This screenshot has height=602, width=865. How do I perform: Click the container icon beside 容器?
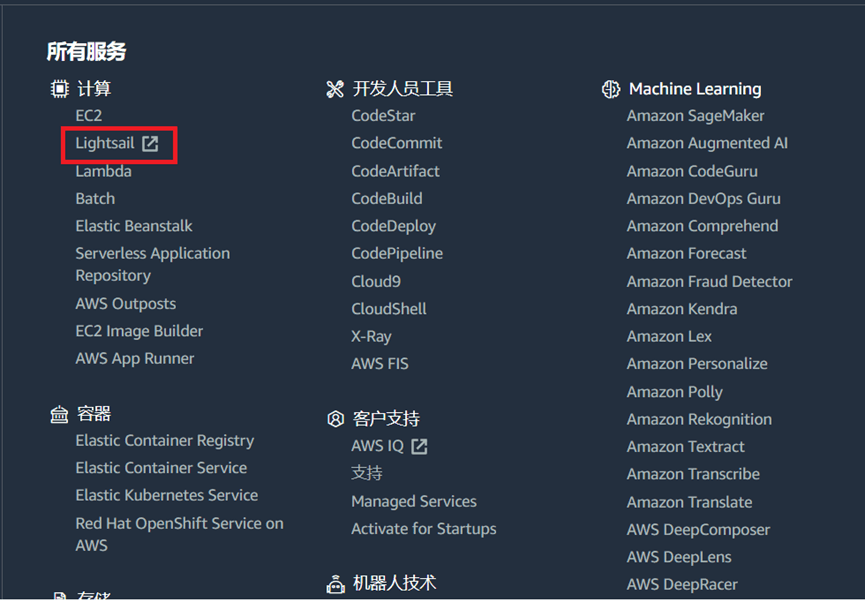click(60, 414)
